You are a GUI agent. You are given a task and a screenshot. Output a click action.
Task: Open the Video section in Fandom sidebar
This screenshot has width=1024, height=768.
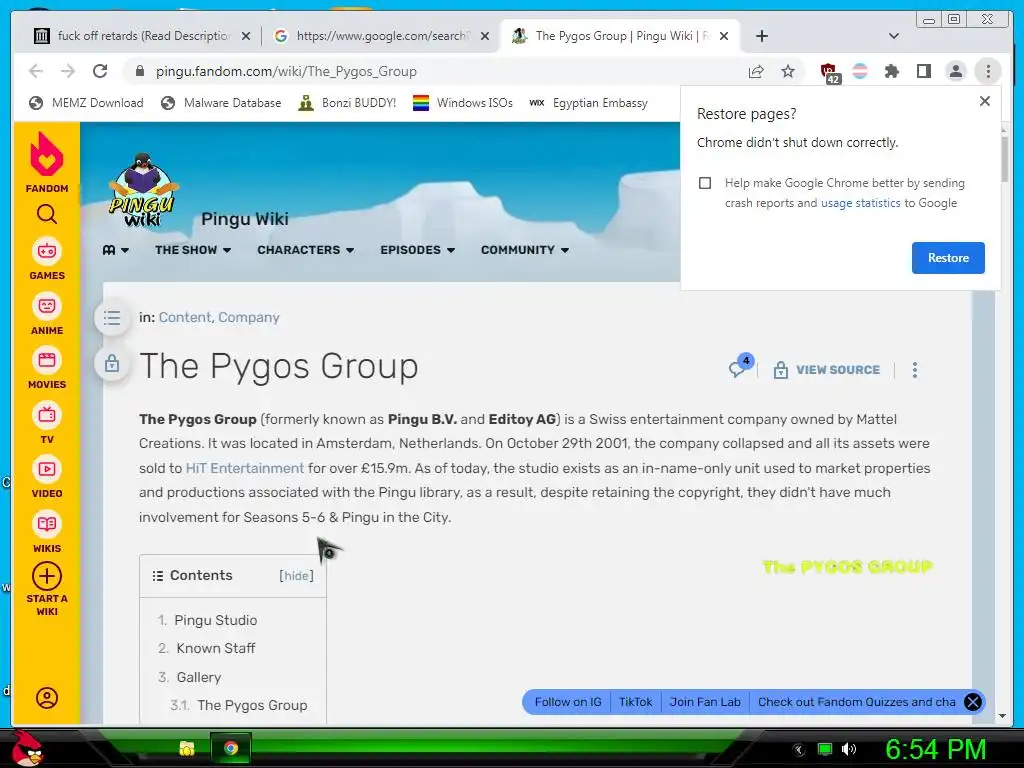47,477
